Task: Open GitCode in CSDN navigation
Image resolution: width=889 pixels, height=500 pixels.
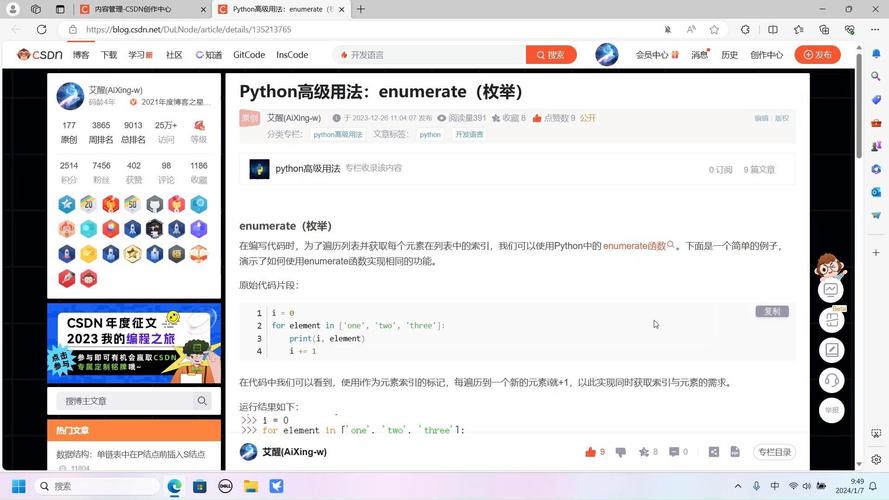Action: pyautogui.click(x=249, y=54)
